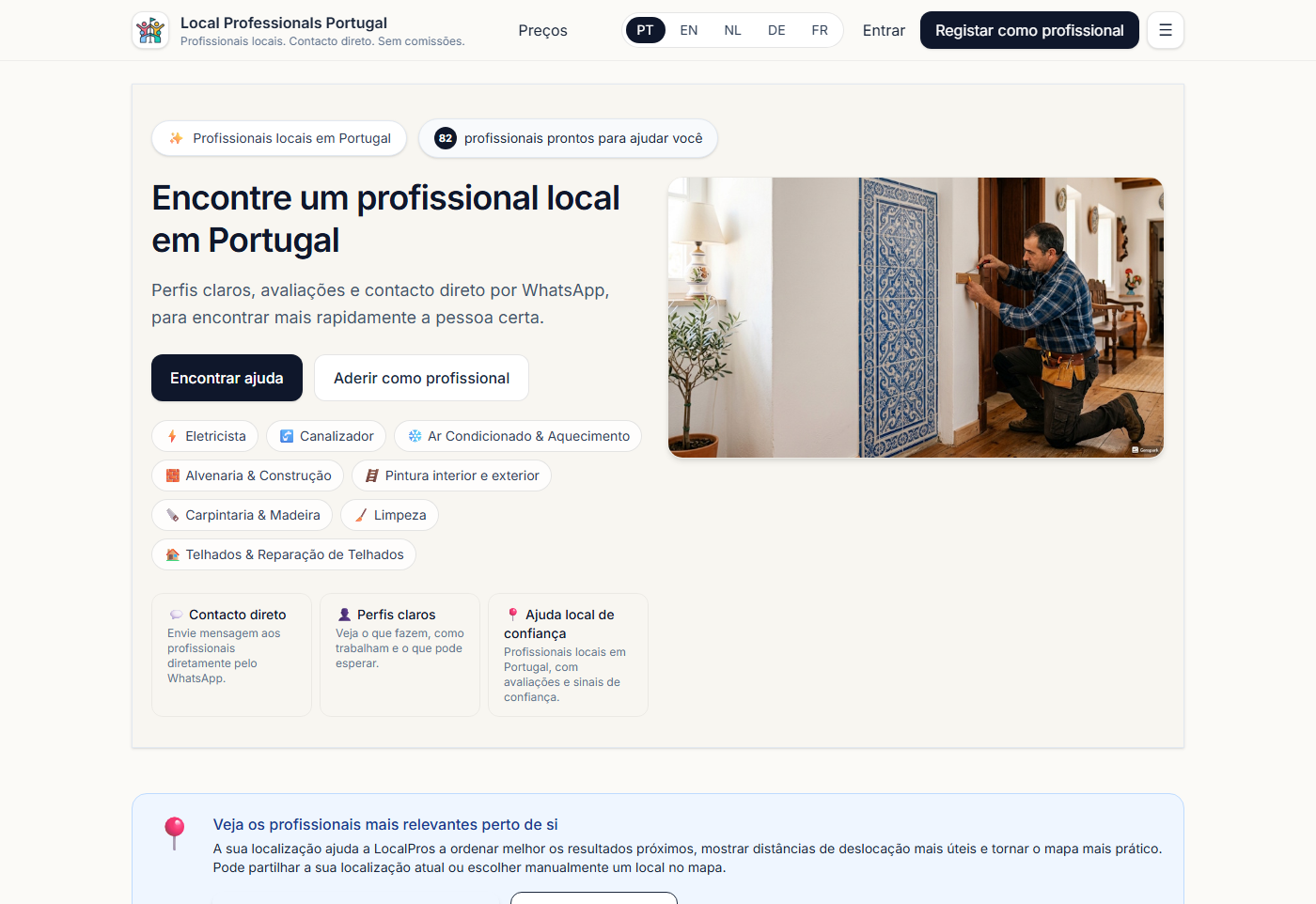The height and width of the screenshot is (904, 1316).
Task: Click the snowflake icon on Ar Condicionado chip
Action: tap(415, 436)
